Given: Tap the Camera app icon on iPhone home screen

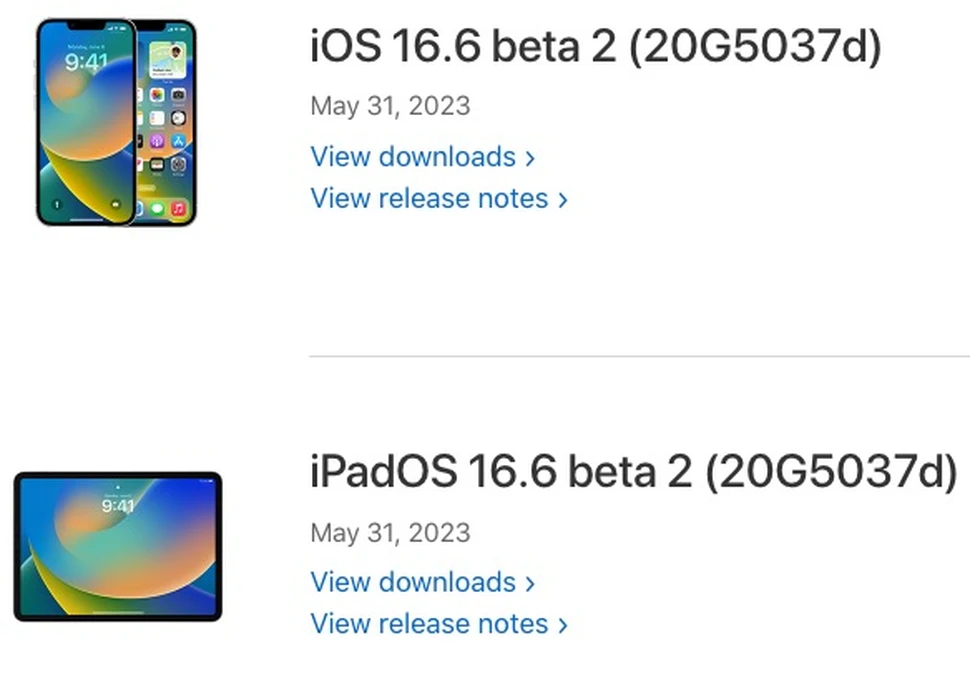Looking at the screenshot, I should pos(178,95).
